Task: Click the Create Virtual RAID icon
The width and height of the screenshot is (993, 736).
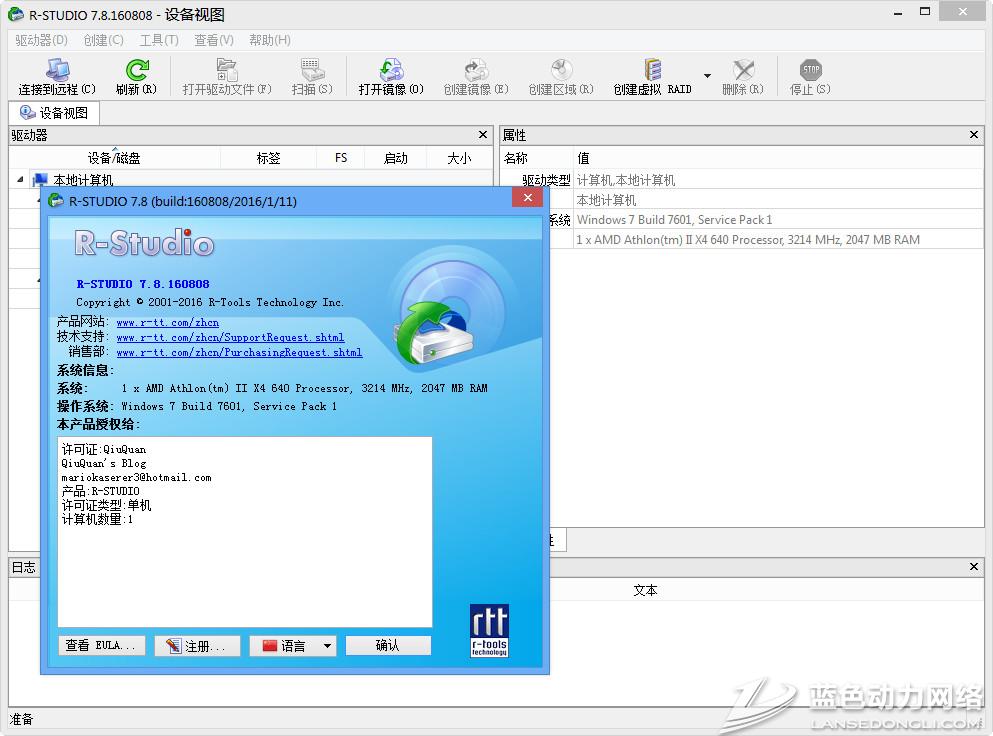Action: click(x=652, y=71)
